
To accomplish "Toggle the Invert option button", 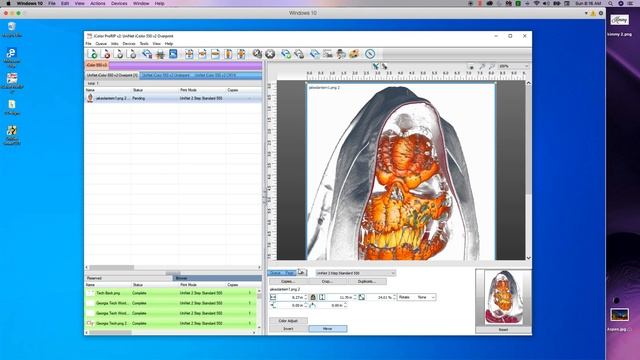I will tap(288, 329).
